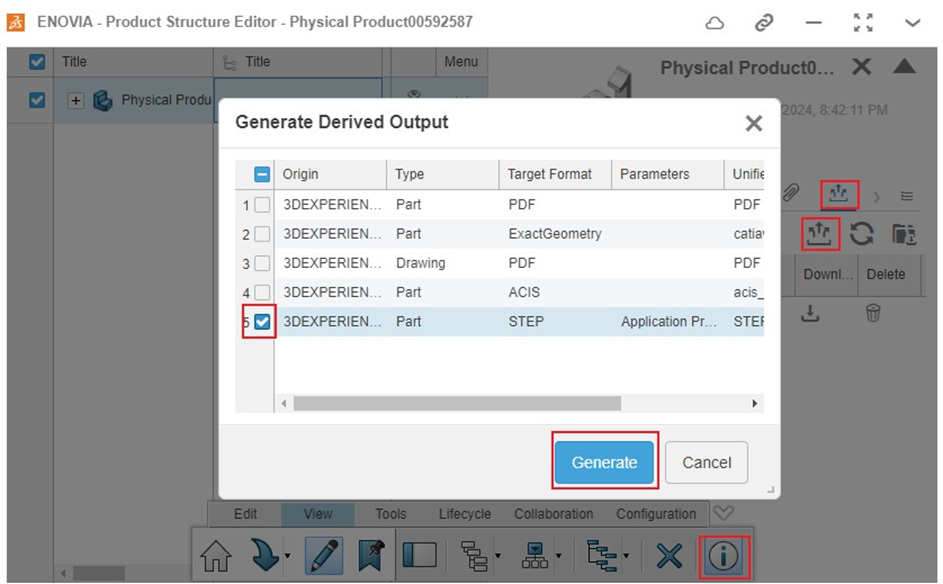Open the widget menu chevron in title bar
Viewport: 943px width, 584px height.
coord(912,23)
